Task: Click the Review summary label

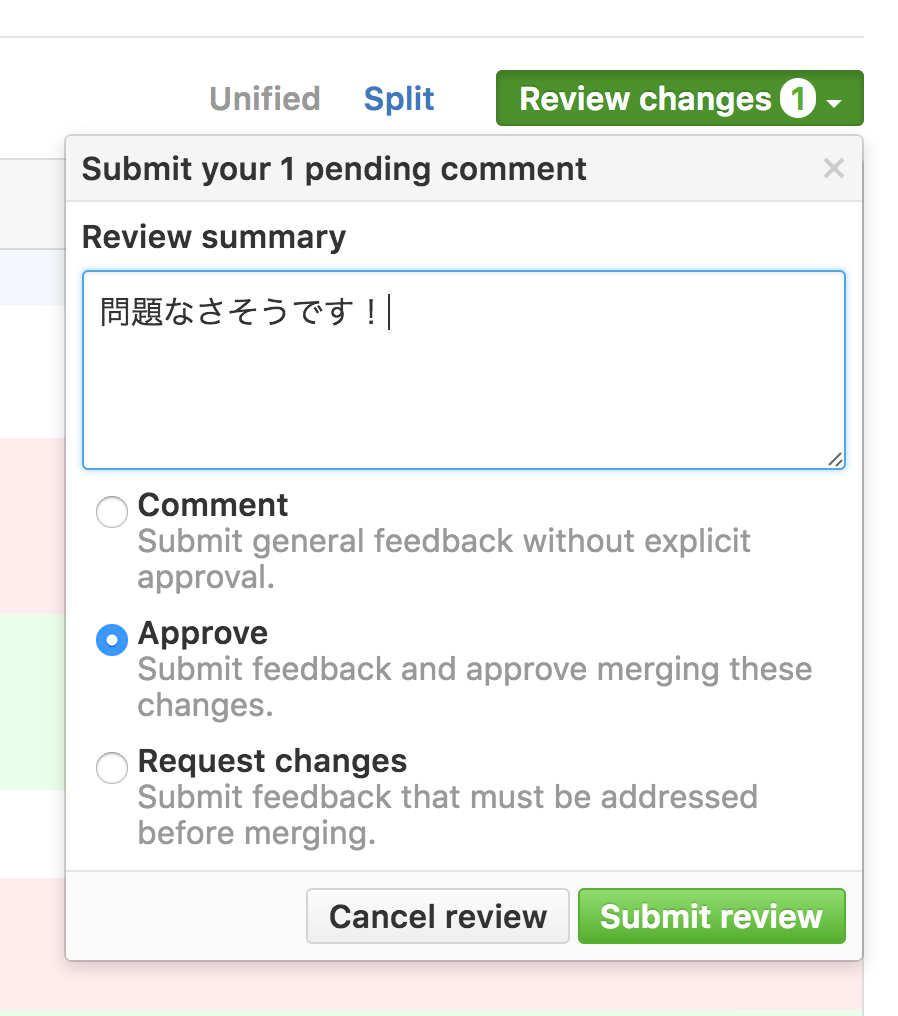Action: [213, 237]
